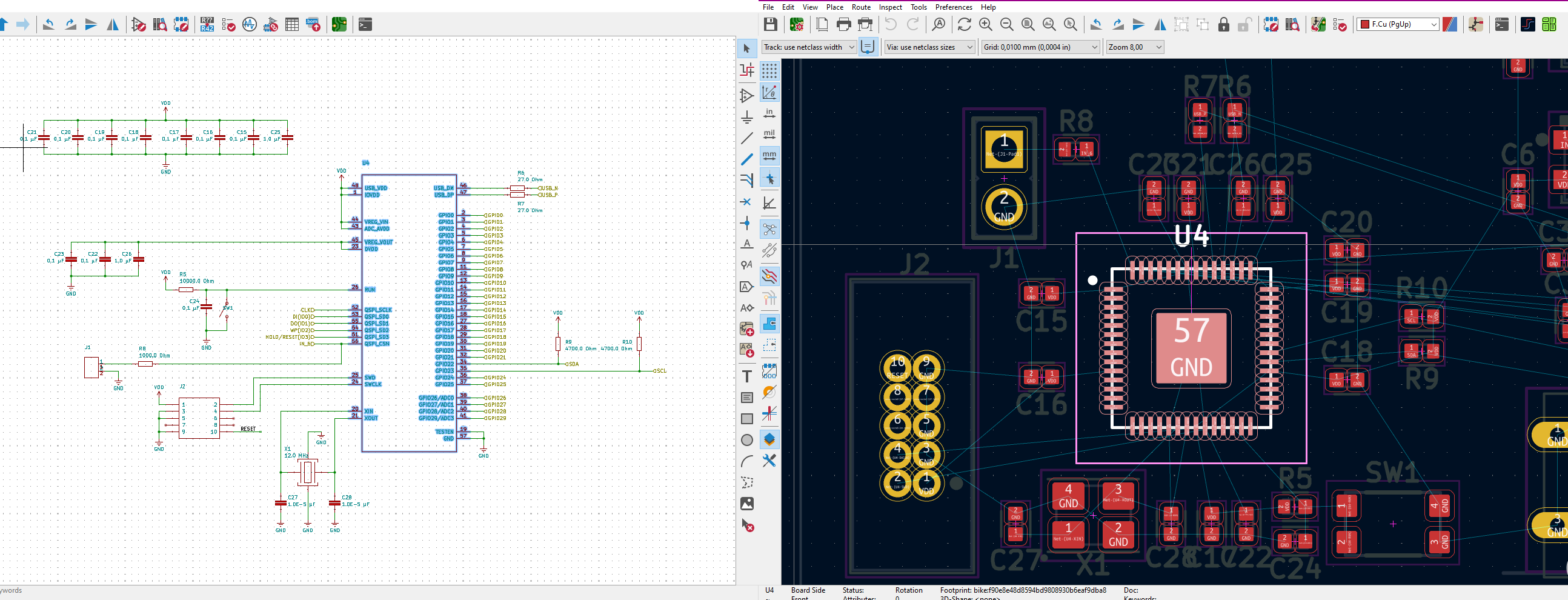Open the Route menu

click(x=861, y=7)
